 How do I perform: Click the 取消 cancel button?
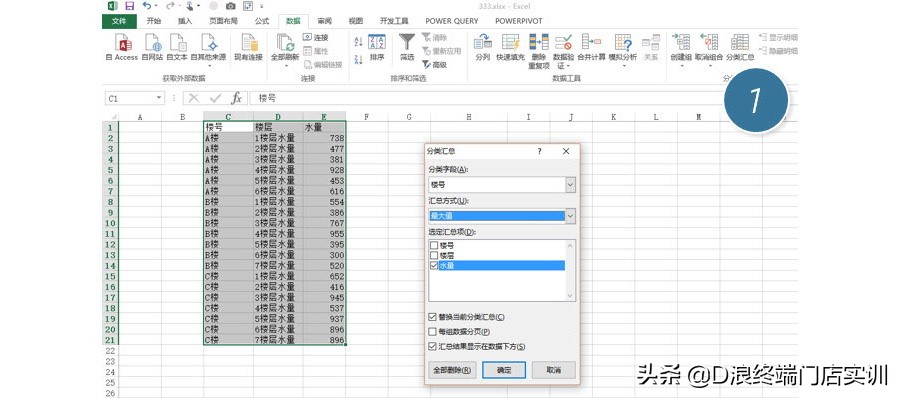tap(553, 370)
